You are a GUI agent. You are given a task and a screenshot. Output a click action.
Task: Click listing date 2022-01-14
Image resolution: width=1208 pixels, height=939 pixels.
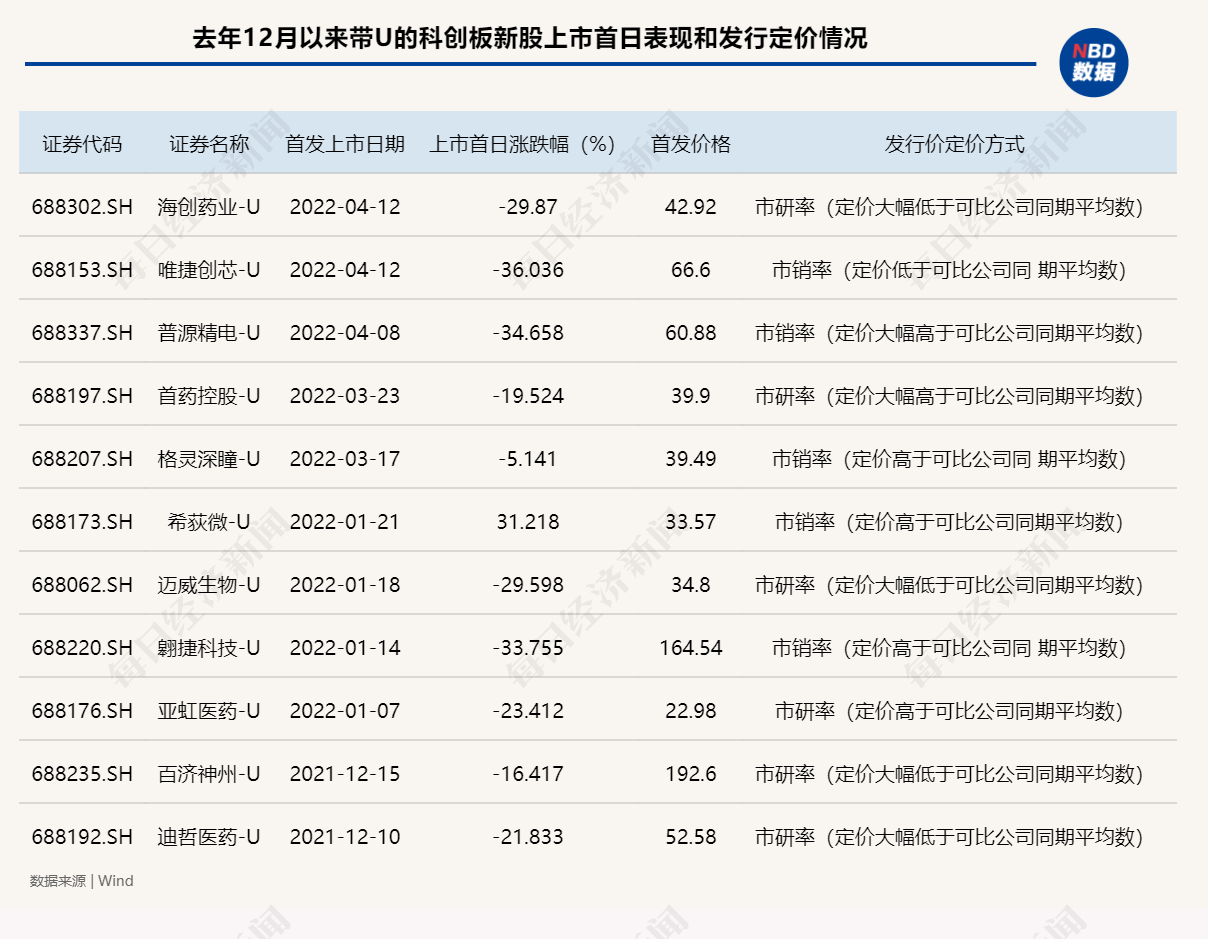[x=345, y=648]
